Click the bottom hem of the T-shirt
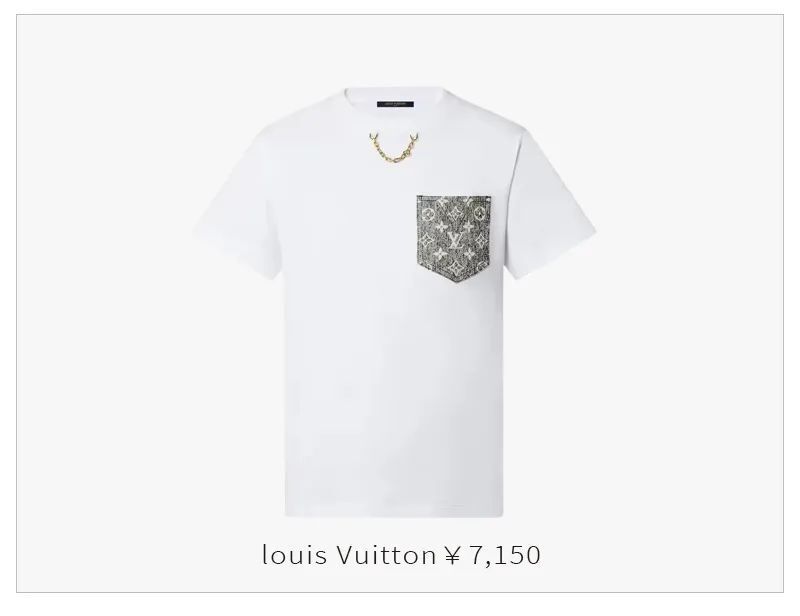The height and width of the screenshot is (616, 800). tap(394, 513)
